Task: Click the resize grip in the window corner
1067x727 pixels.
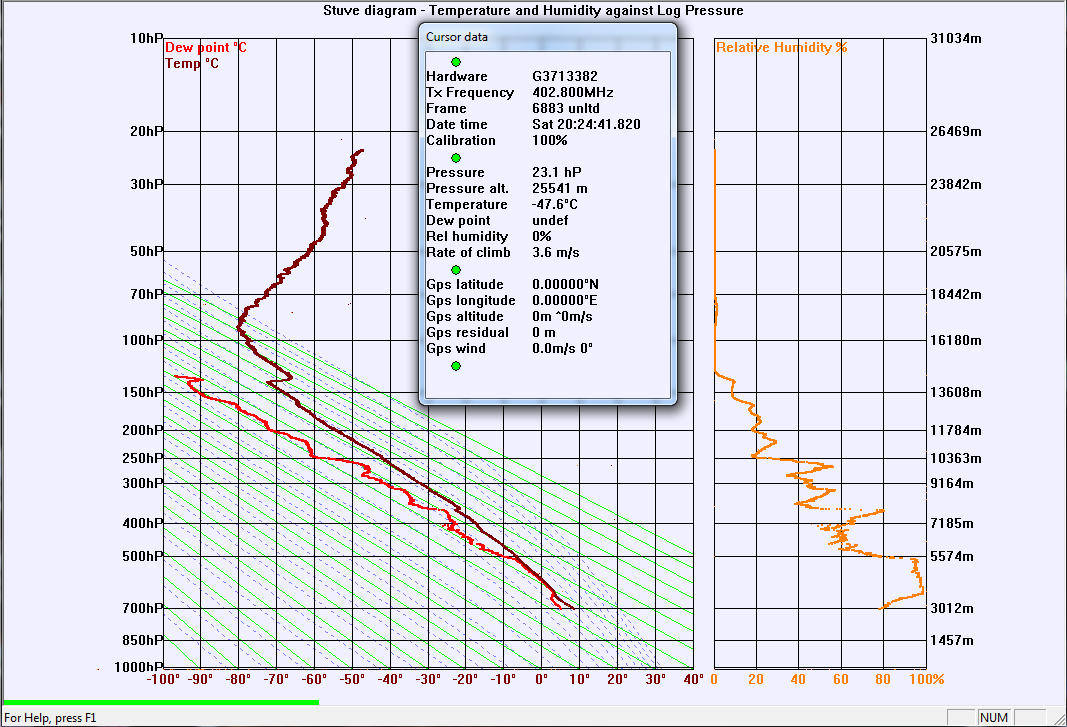Action: pos(1058,718)
